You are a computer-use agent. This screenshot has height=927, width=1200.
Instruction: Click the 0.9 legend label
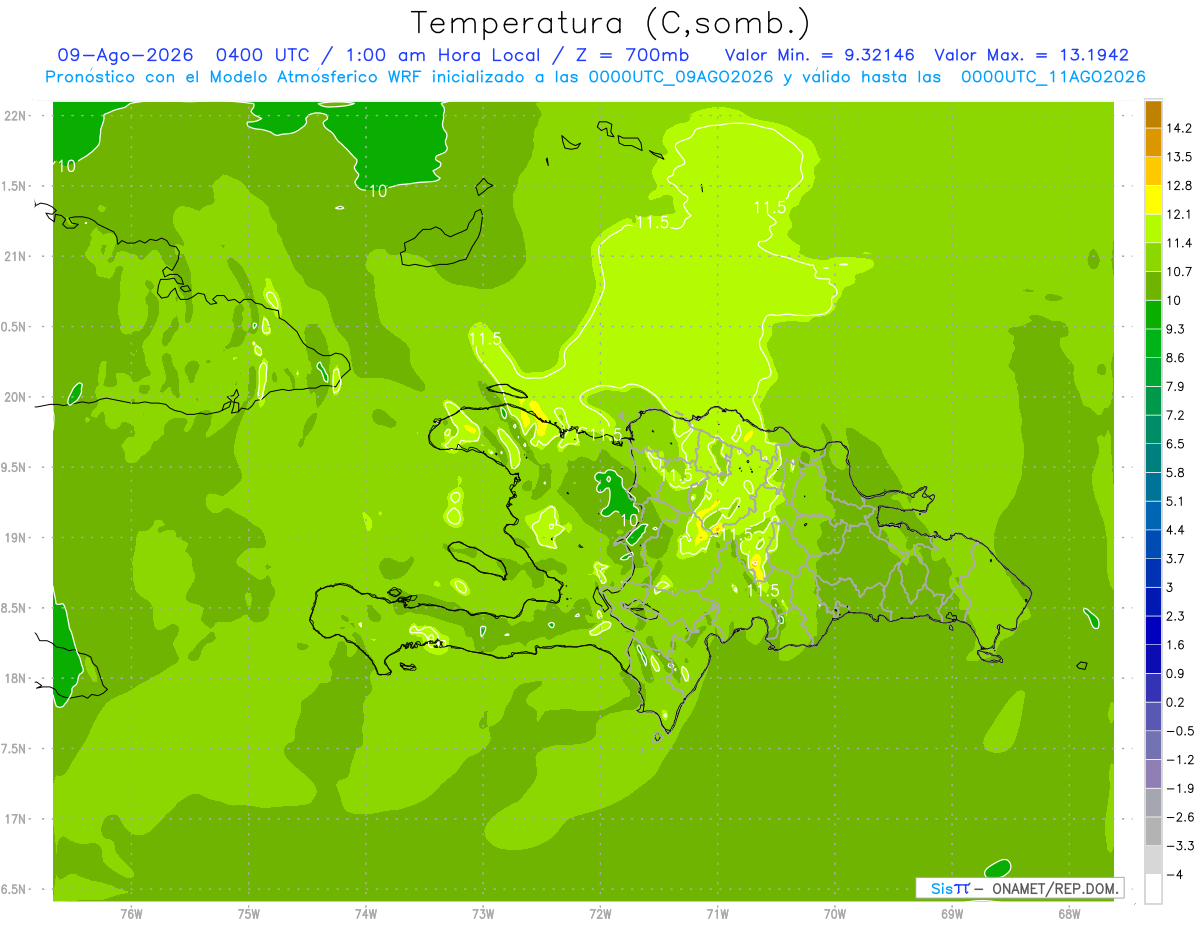pyautogui.click(x=1176, y=673)
